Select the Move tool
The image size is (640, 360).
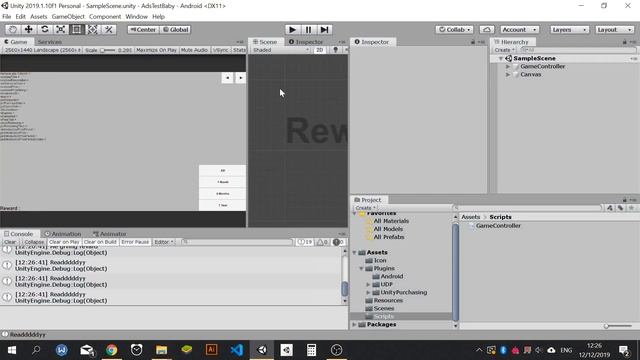[29, 29]
